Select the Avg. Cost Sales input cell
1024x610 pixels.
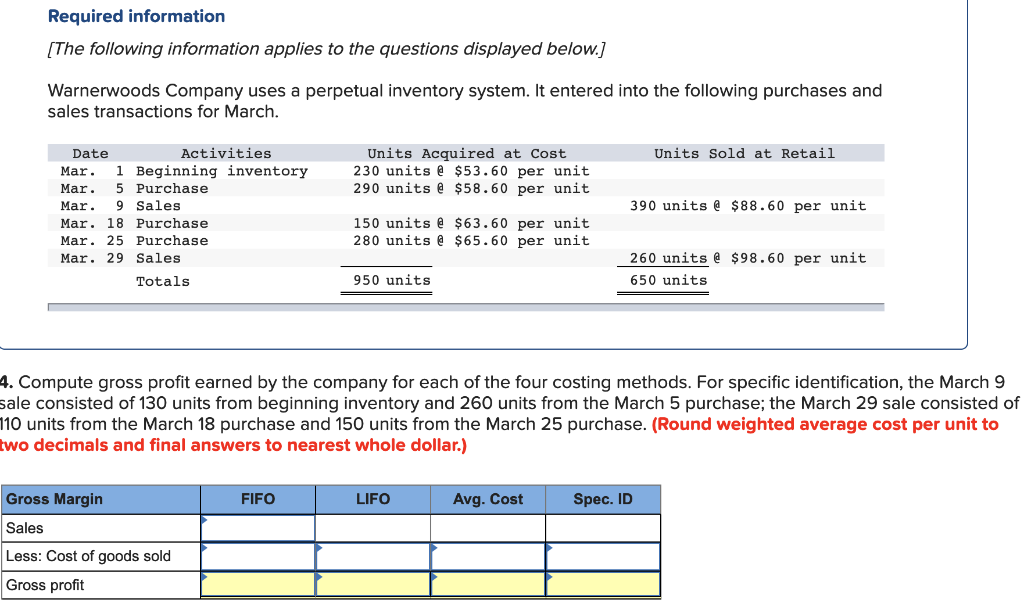coord(488,527)
